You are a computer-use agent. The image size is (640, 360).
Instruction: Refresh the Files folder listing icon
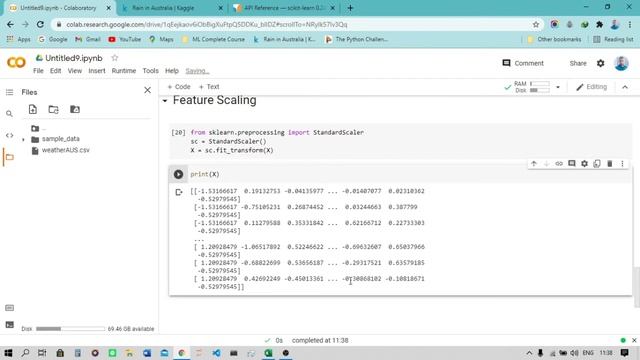point(53,109)
